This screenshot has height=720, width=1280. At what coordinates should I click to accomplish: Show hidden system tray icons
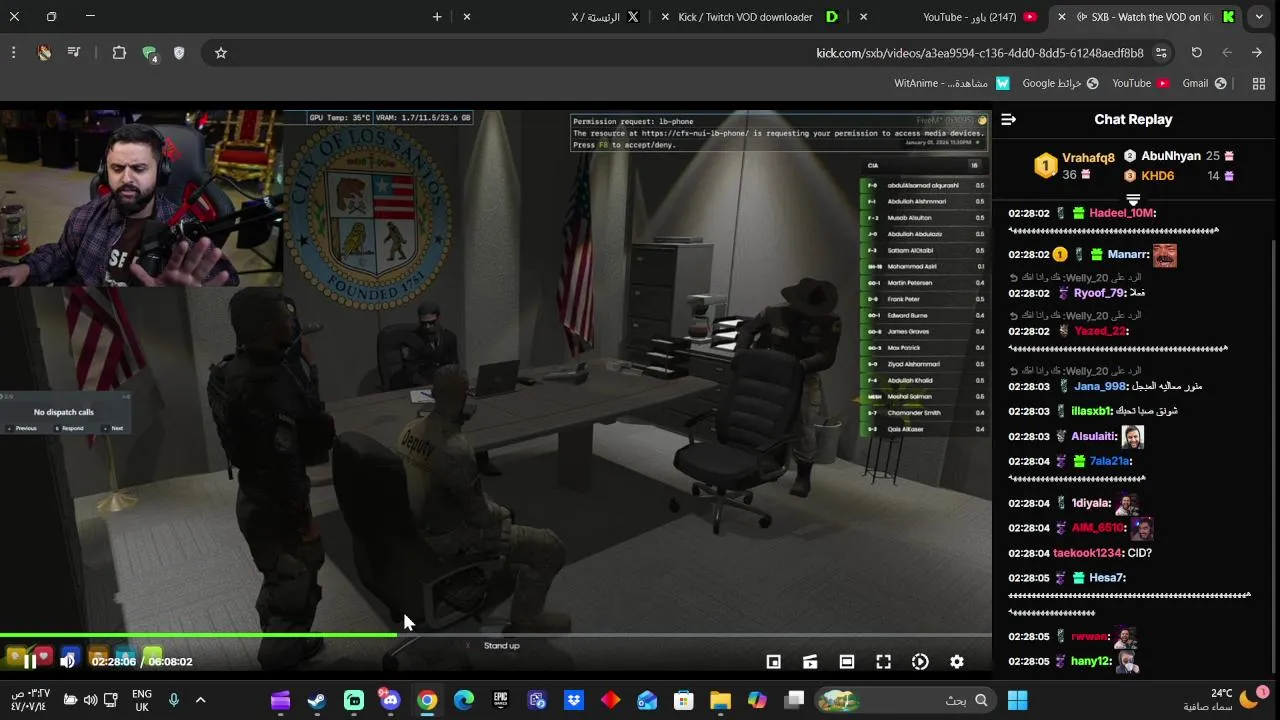pyautogui.click(x=201, y=700)
